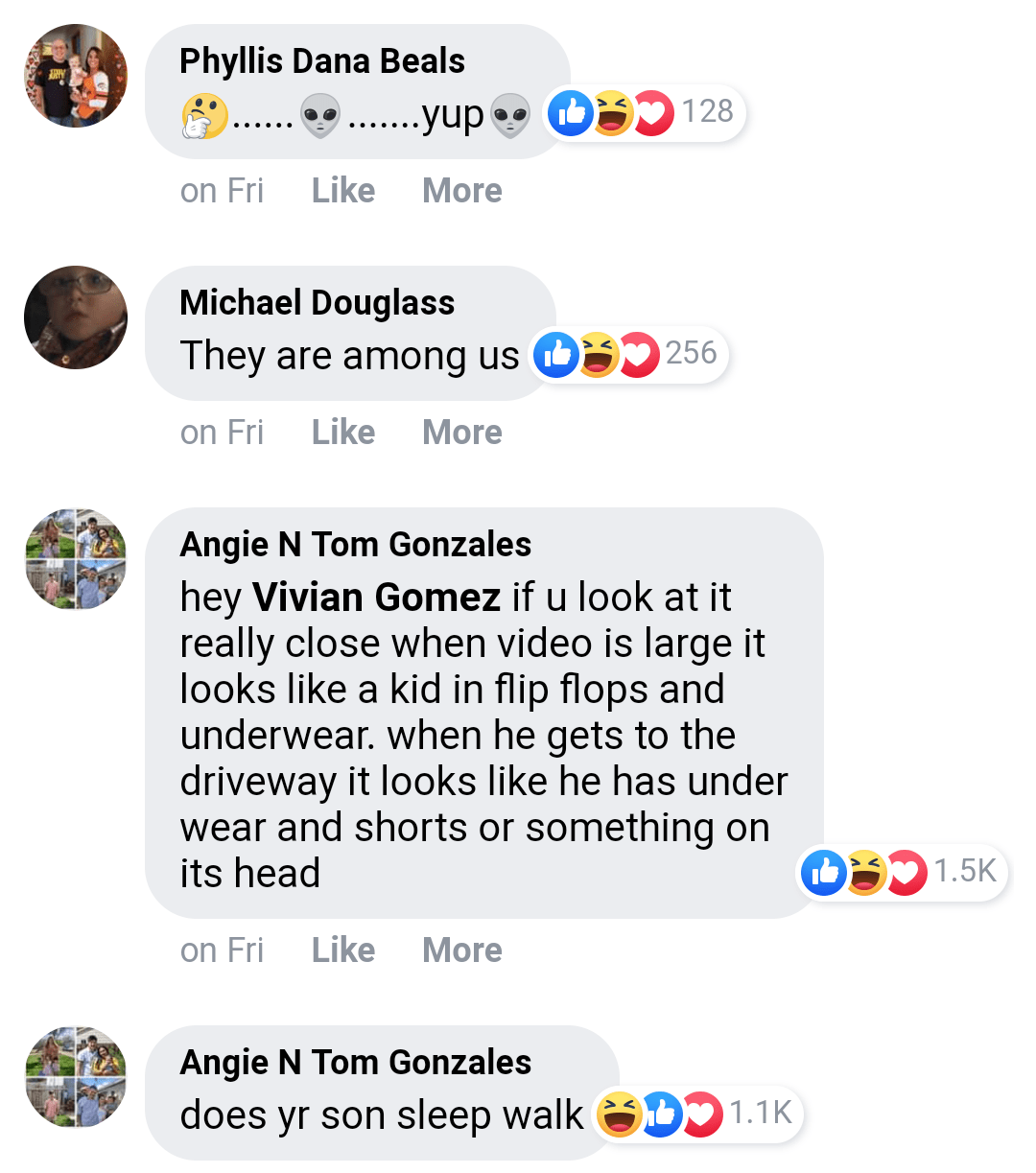
Task: Open the 1.5K reactions on Angie's long comment
Action: pyautogui.click(x=902, y=872)
